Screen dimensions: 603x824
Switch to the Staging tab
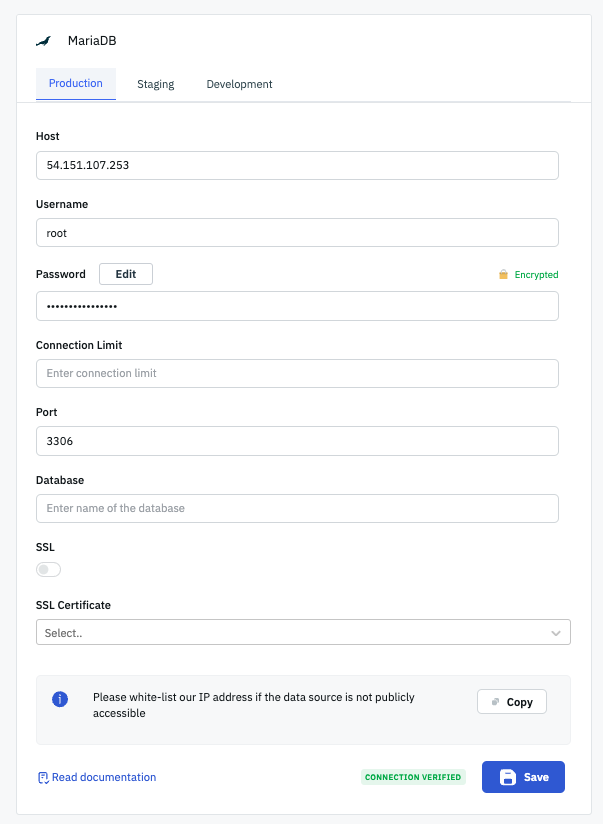156,84
